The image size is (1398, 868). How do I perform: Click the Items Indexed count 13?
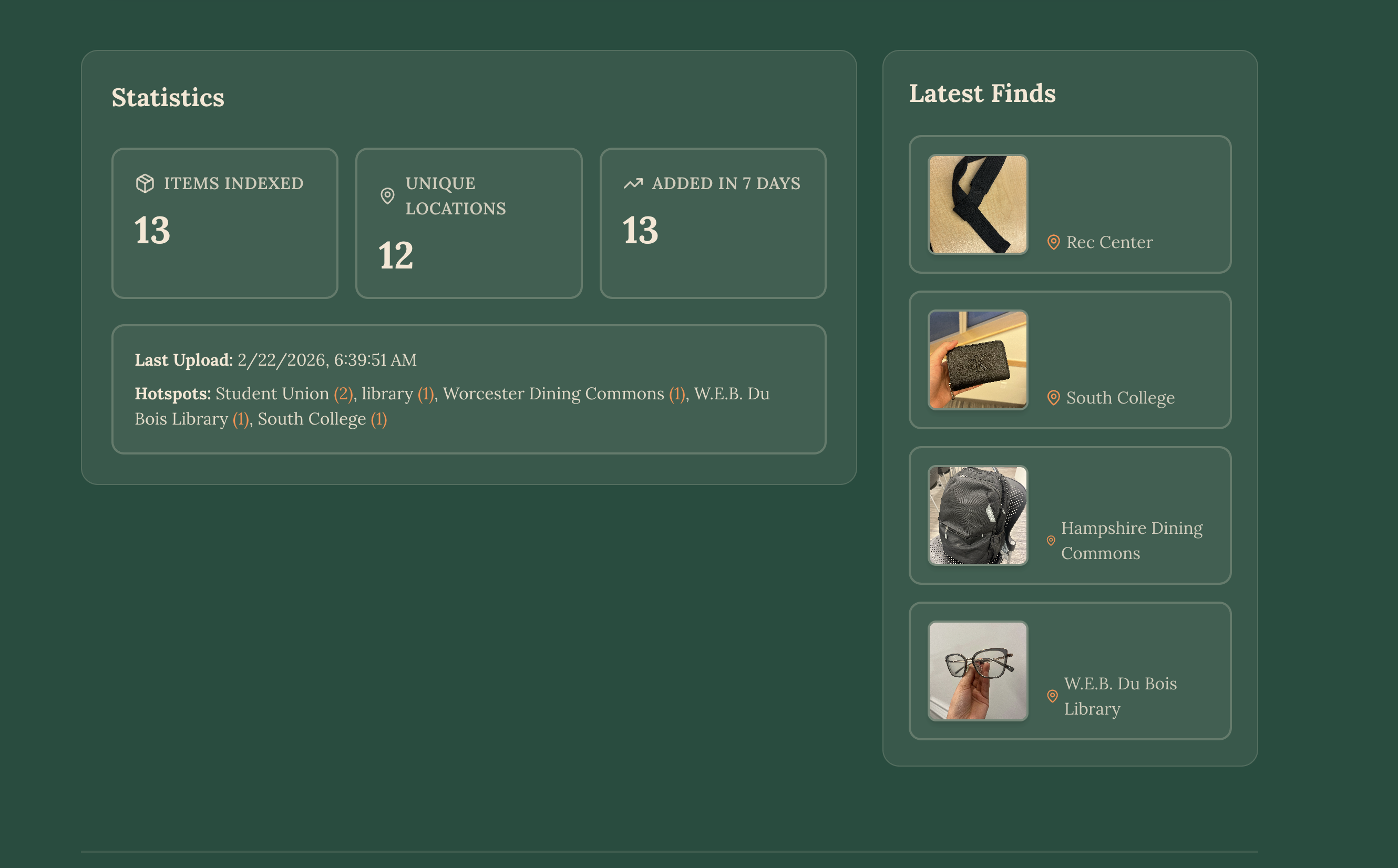(152, 230)
